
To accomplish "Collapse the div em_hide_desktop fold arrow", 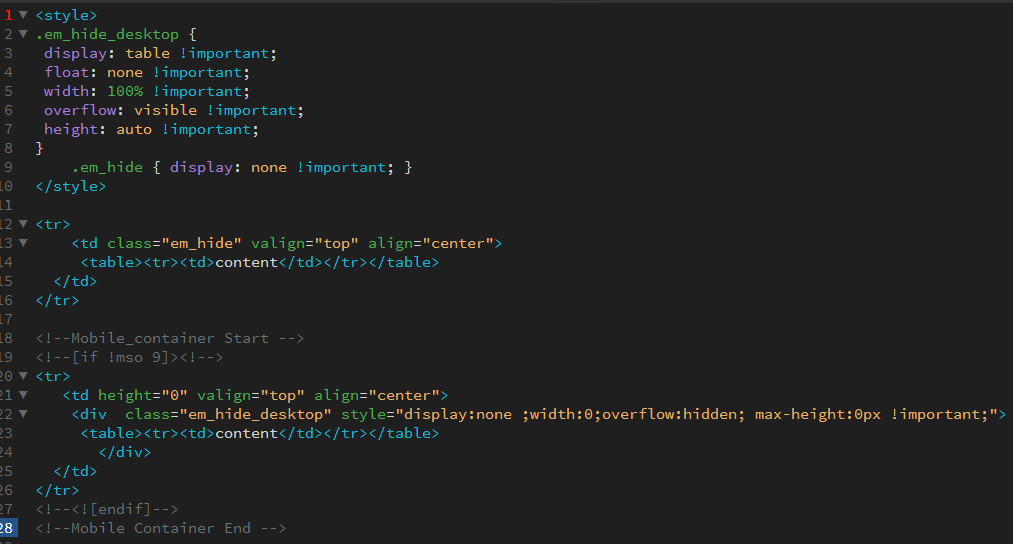I will click(23, 413).
